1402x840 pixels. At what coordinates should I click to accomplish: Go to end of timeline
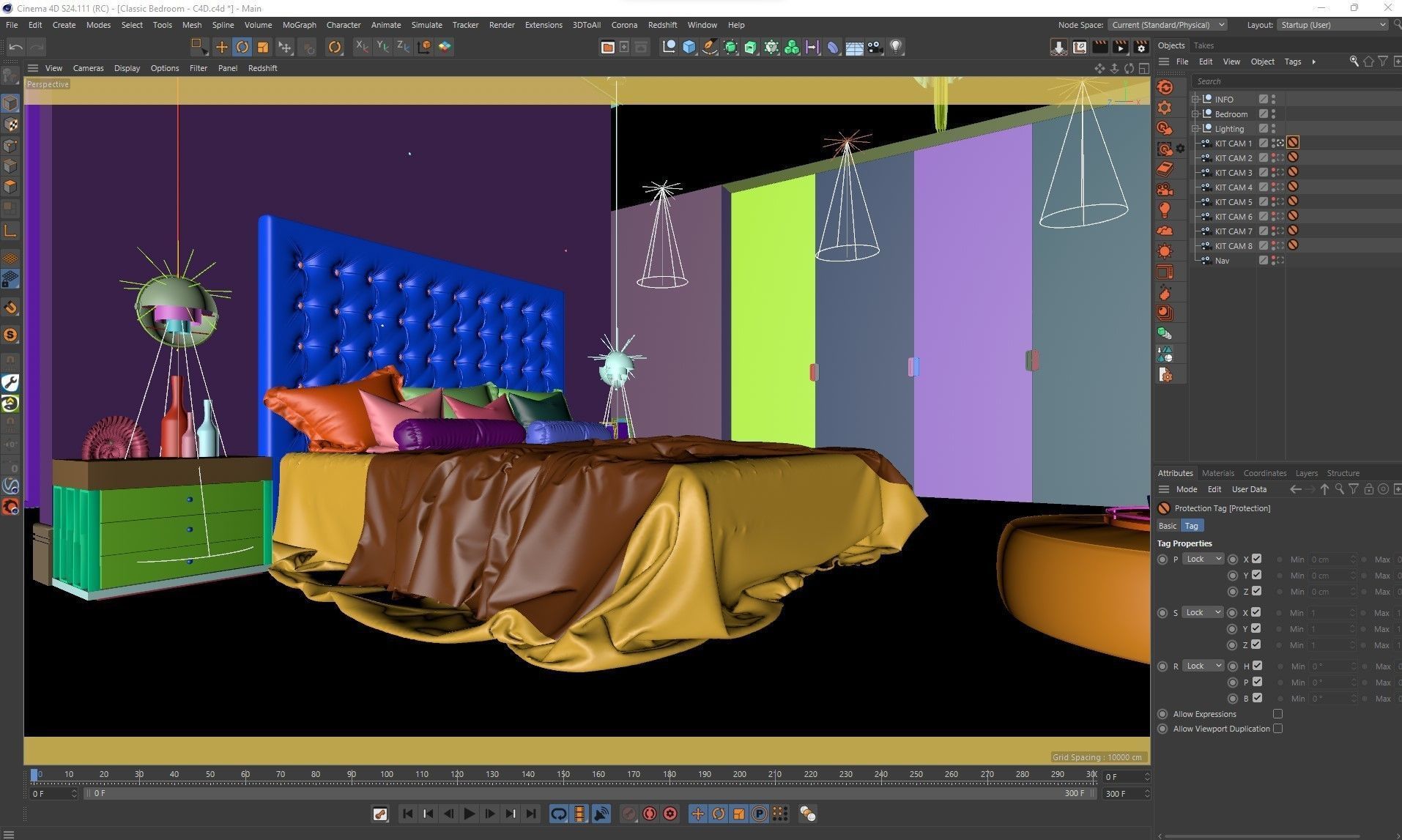click(x=531, y=814)
